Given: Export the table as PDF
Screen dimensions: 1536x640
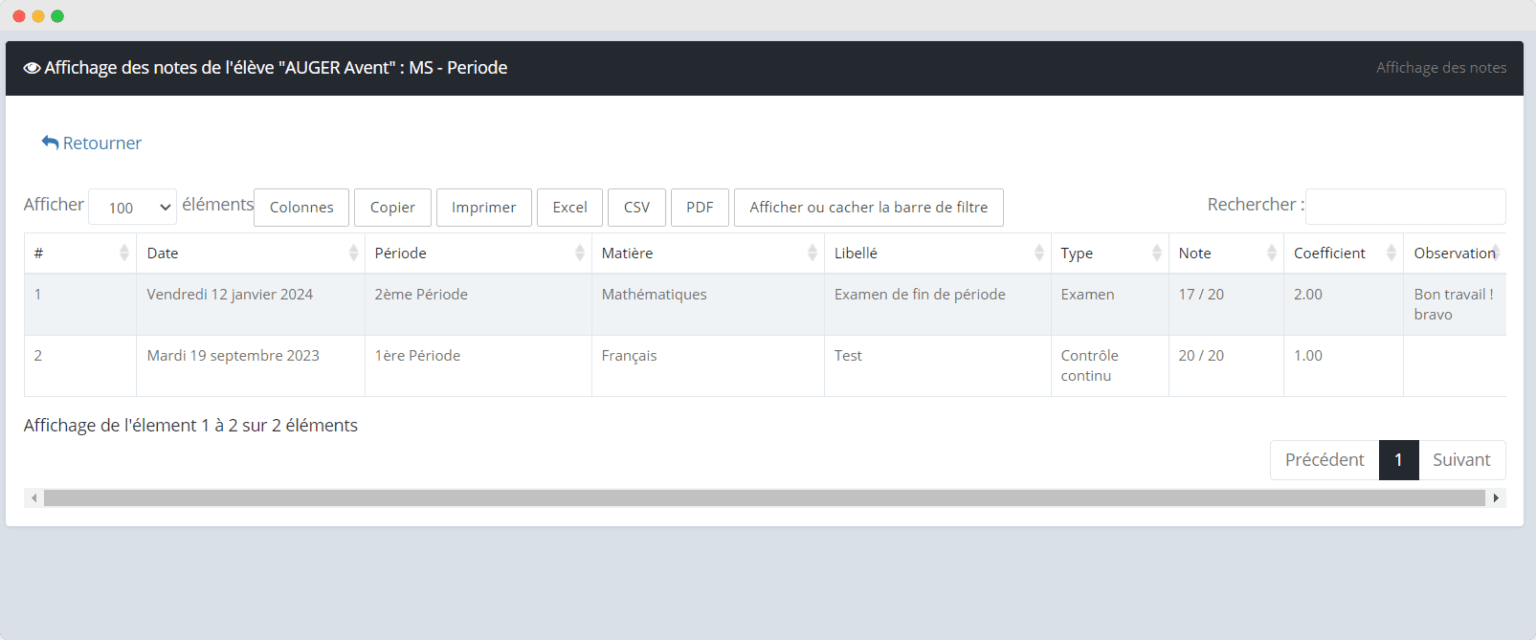Looking at the screenshot, I should coord(700,207).
